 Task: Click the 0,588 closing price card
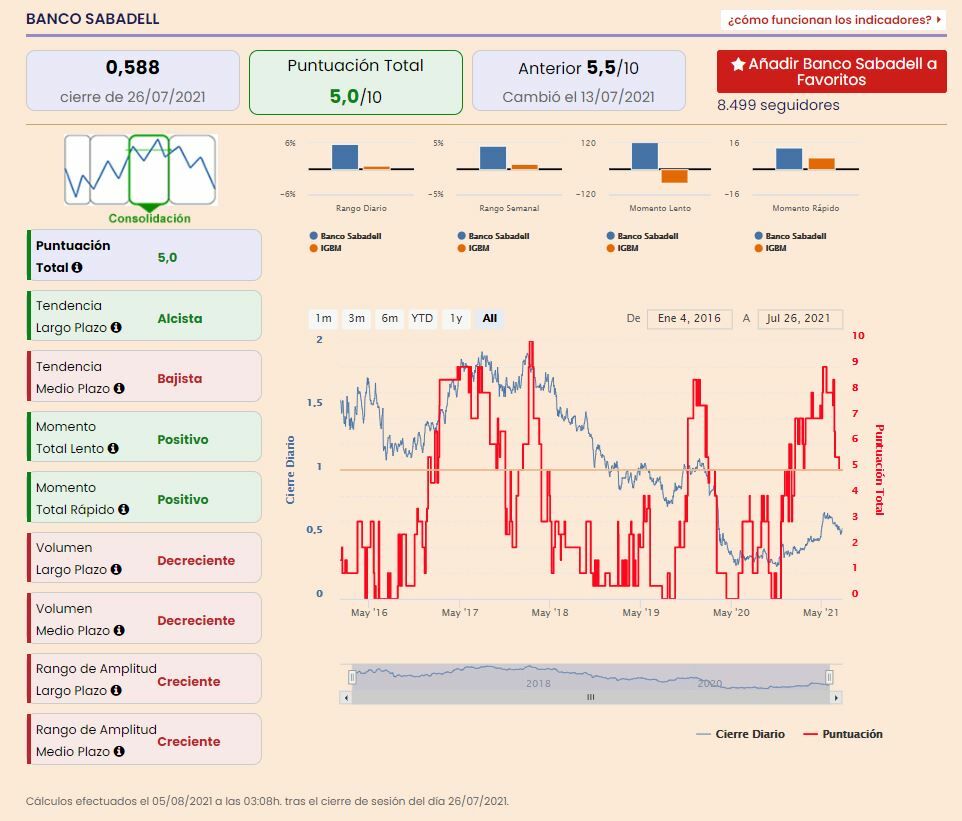pos(133,80)
